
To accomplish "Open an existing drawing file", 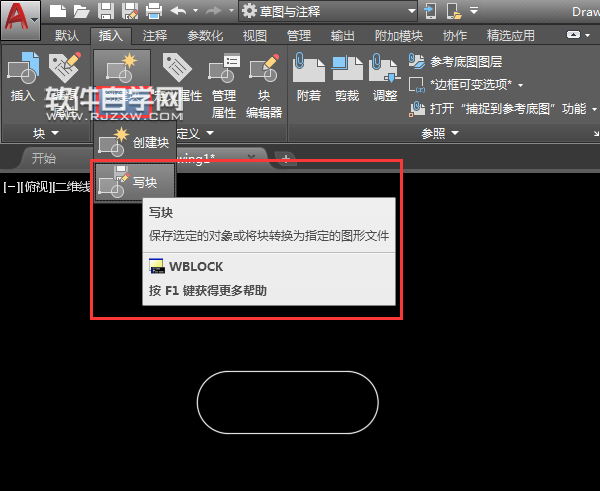I will tap(82, 11).
